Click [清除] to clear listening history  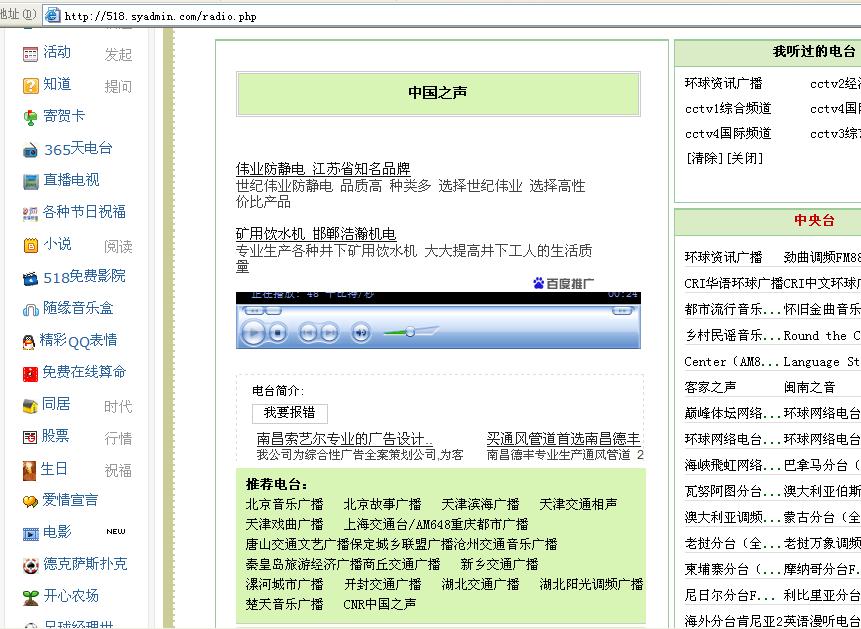tap(704, 158)
